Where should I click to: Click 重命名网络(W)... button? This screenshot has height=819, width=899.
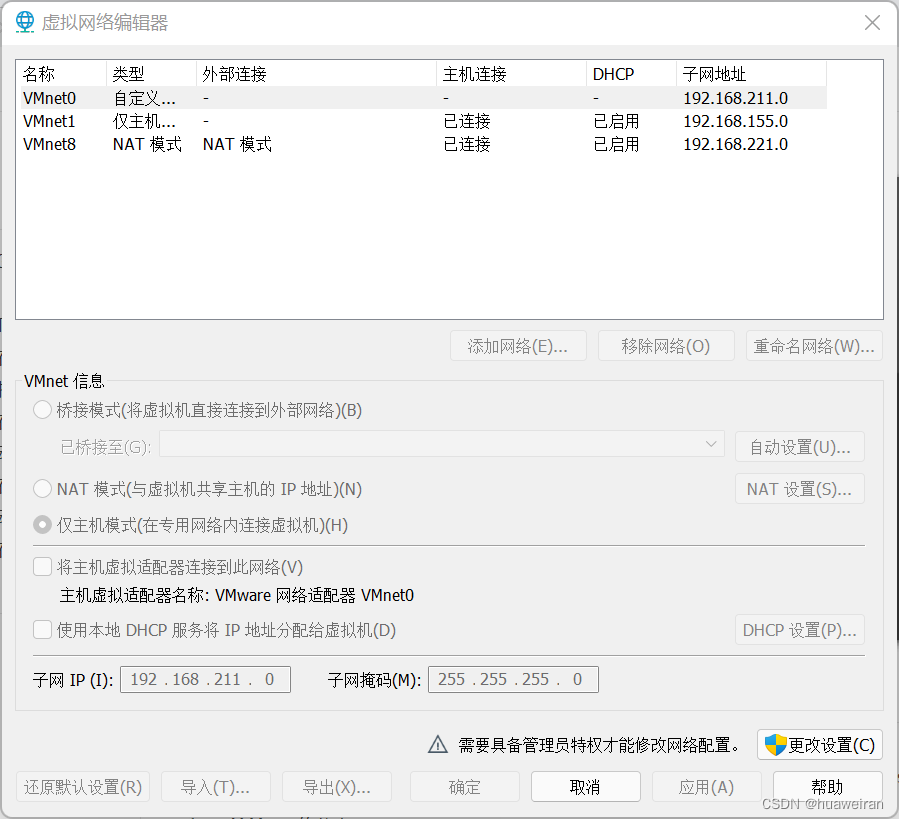[814, 346]
